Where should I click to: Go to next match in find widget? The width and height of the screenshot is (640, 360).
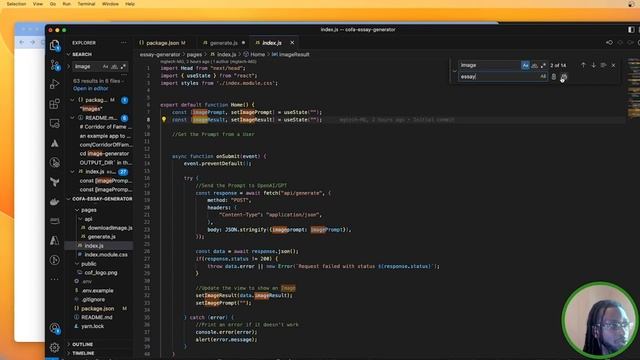click(593, 65)
